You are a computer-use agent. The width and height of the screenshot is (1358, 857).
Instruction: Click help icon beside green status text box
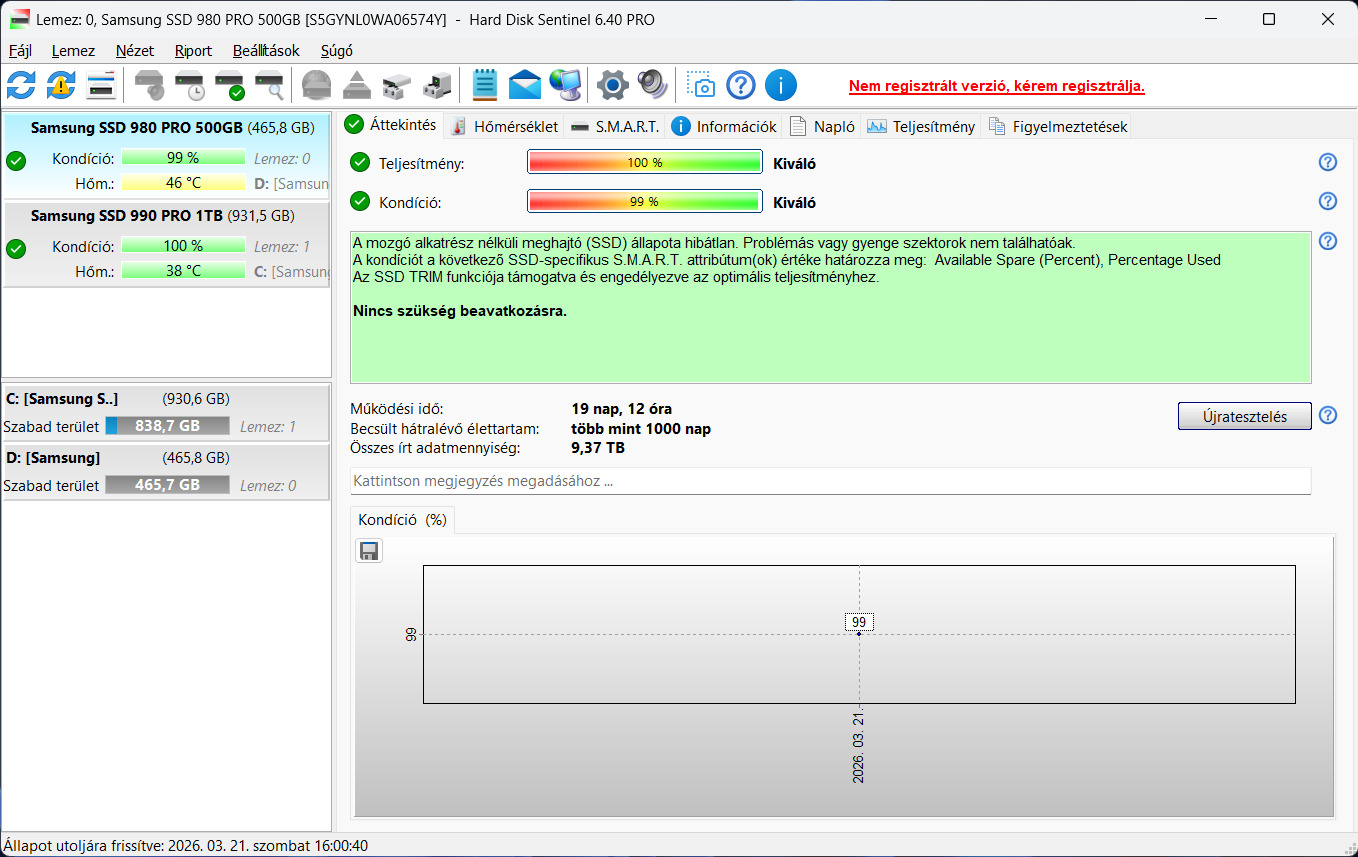pos(1328,241)
